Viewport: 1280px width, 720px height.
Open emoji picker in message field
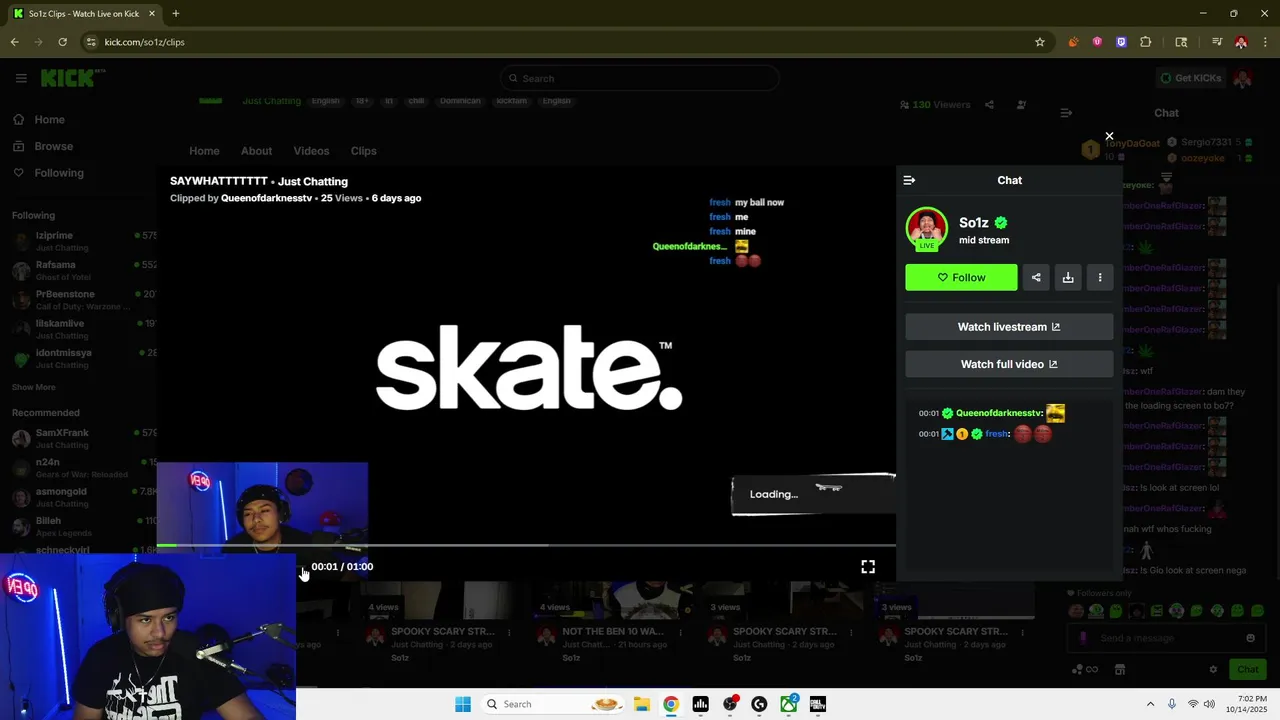coord(1250,638)
